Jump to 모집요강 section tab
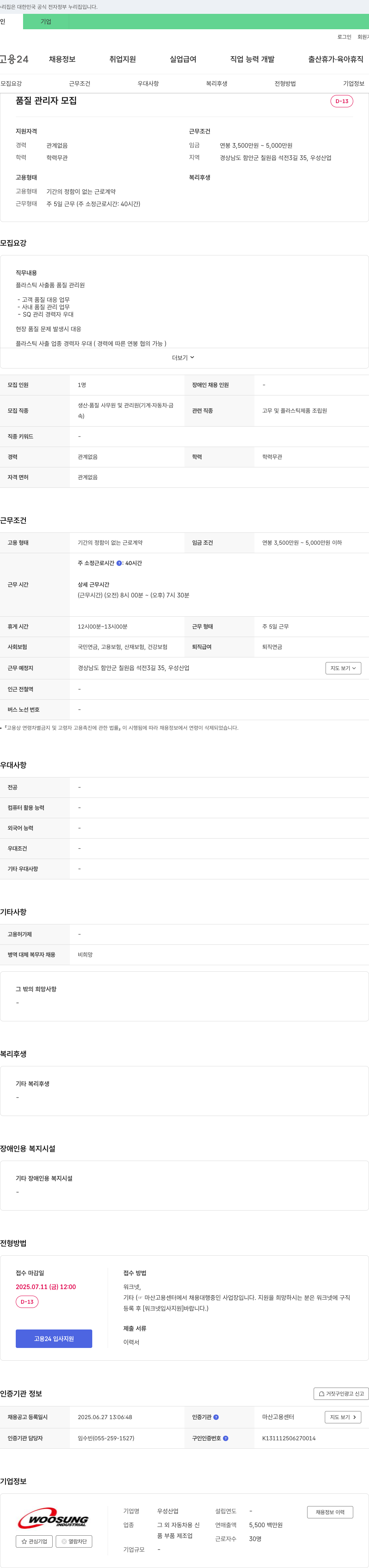This screenshot has height=1568, width=369. tap(11, 83)
